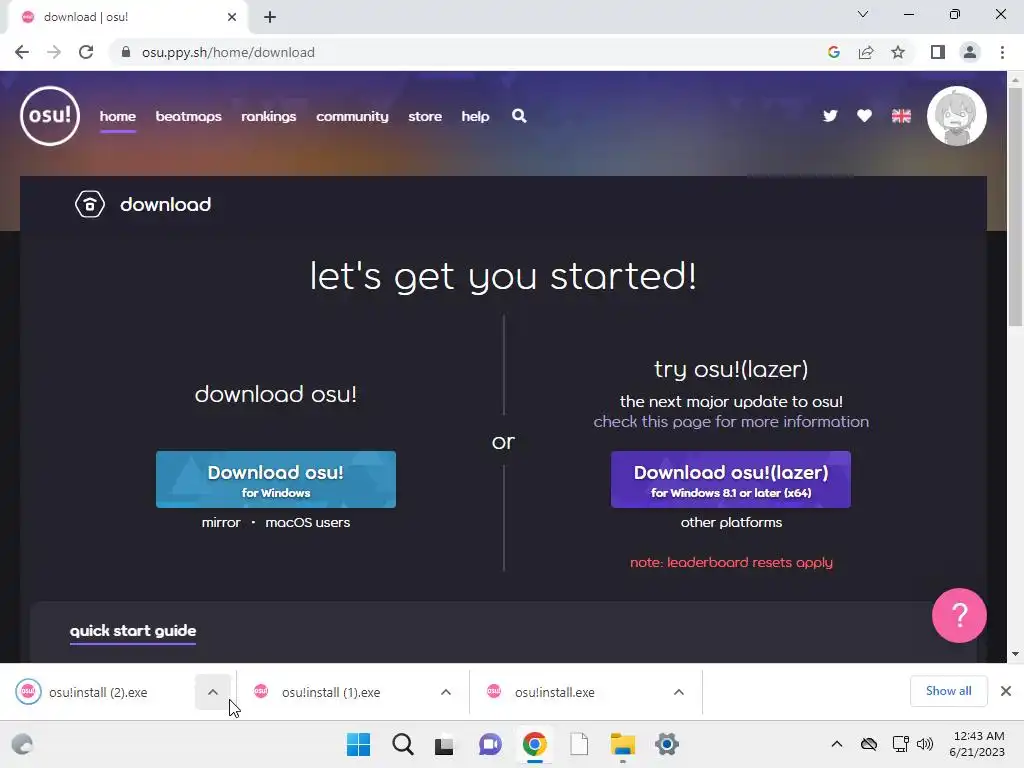Toggle the browser side panel icon
Viewport: 1024px width, 768px height.
coord(938,52)
